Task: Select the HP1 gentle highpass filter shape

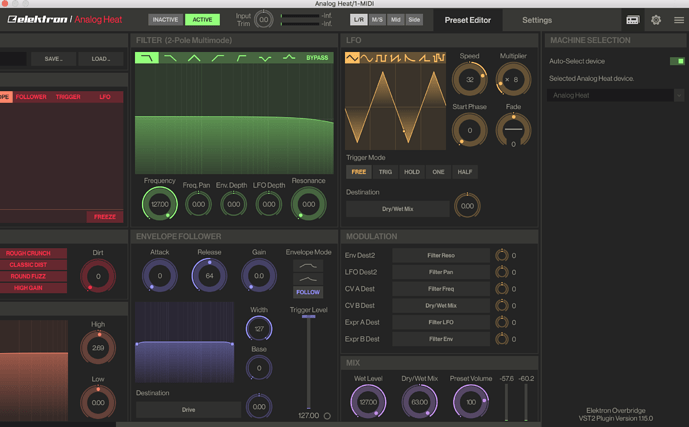Action: click(218, 58)
